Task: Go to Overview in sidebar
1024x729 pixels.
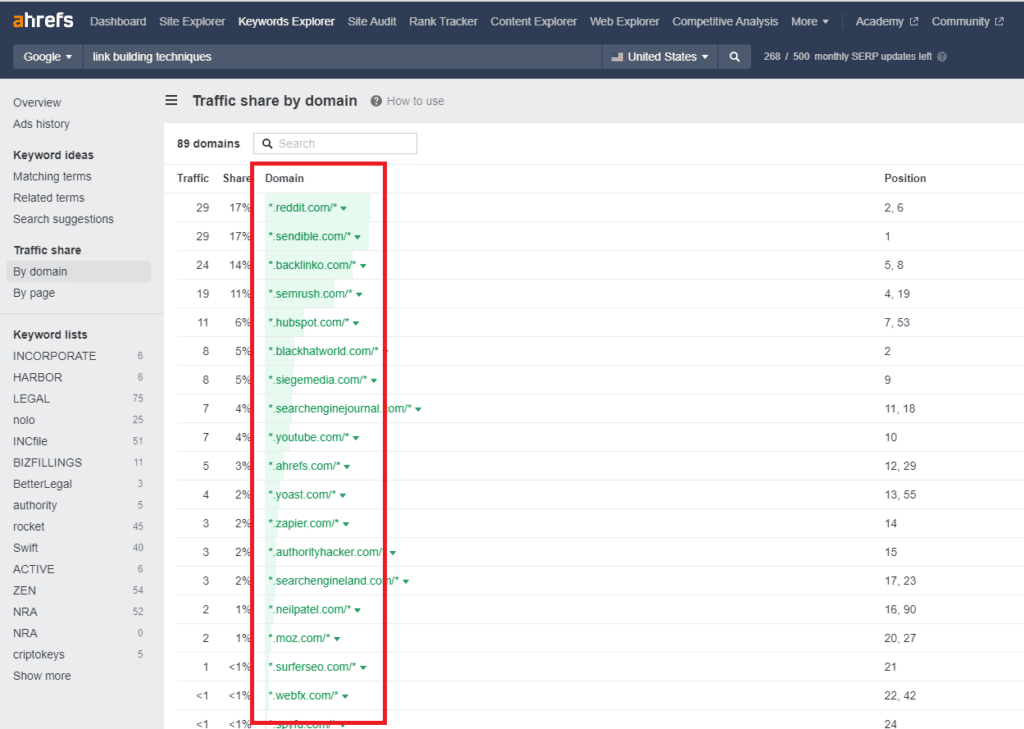Action: (37, 103)
